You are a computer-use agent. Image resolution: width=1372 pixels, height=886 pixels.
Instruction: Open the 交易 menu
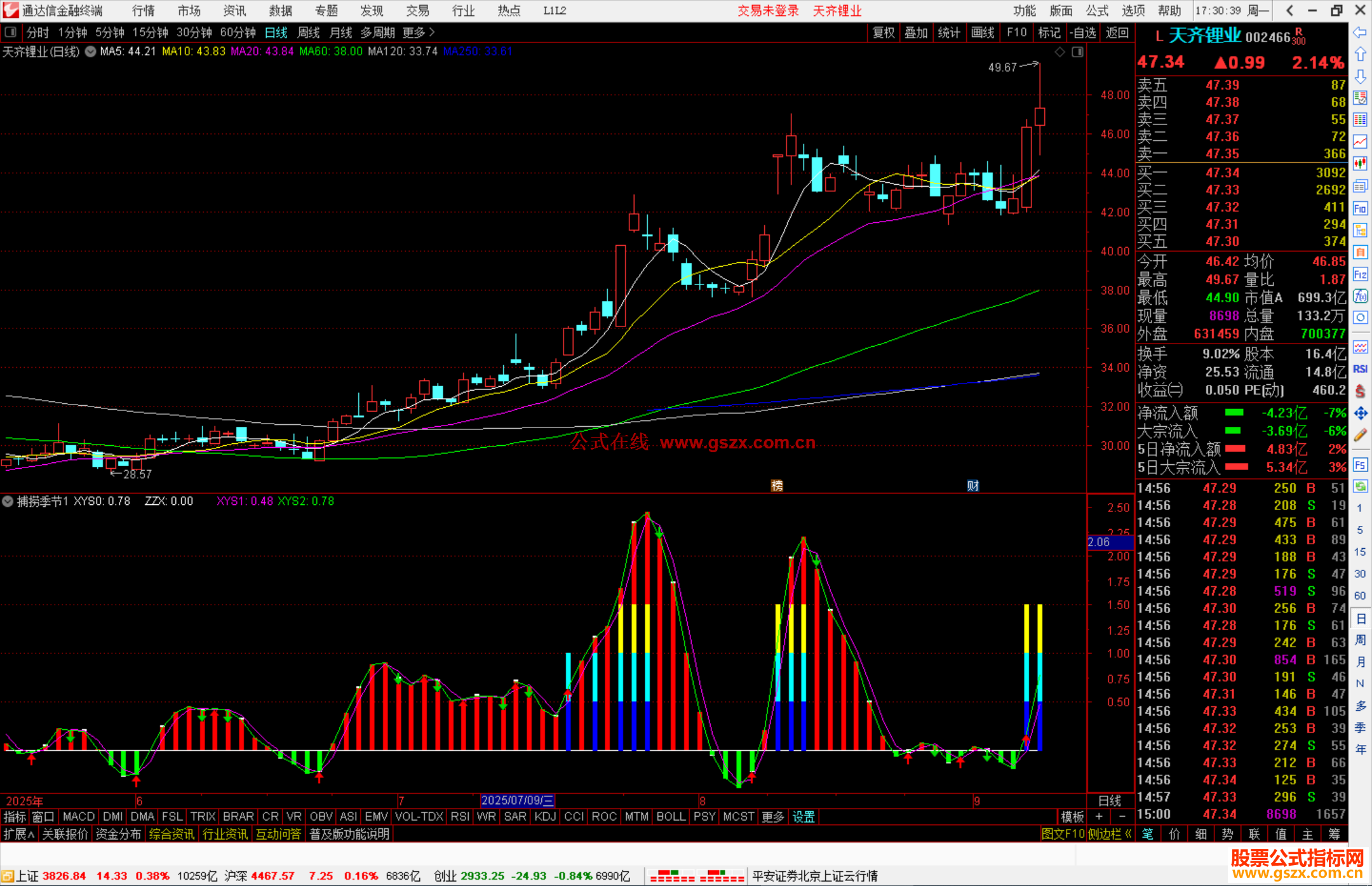pos(418,11)
